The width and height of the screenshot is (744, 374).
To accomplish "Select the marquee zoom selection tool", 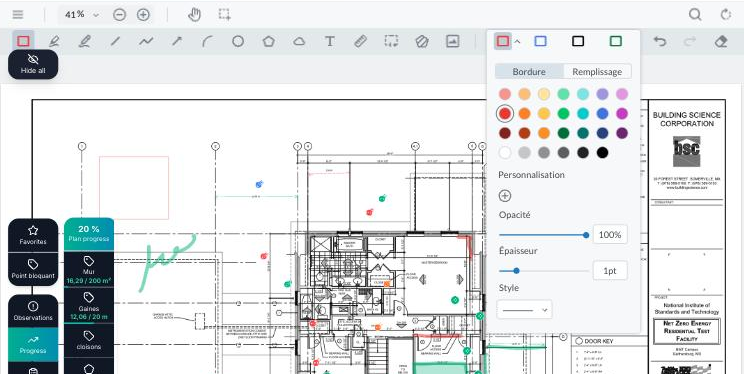I will tap(224, 15).
